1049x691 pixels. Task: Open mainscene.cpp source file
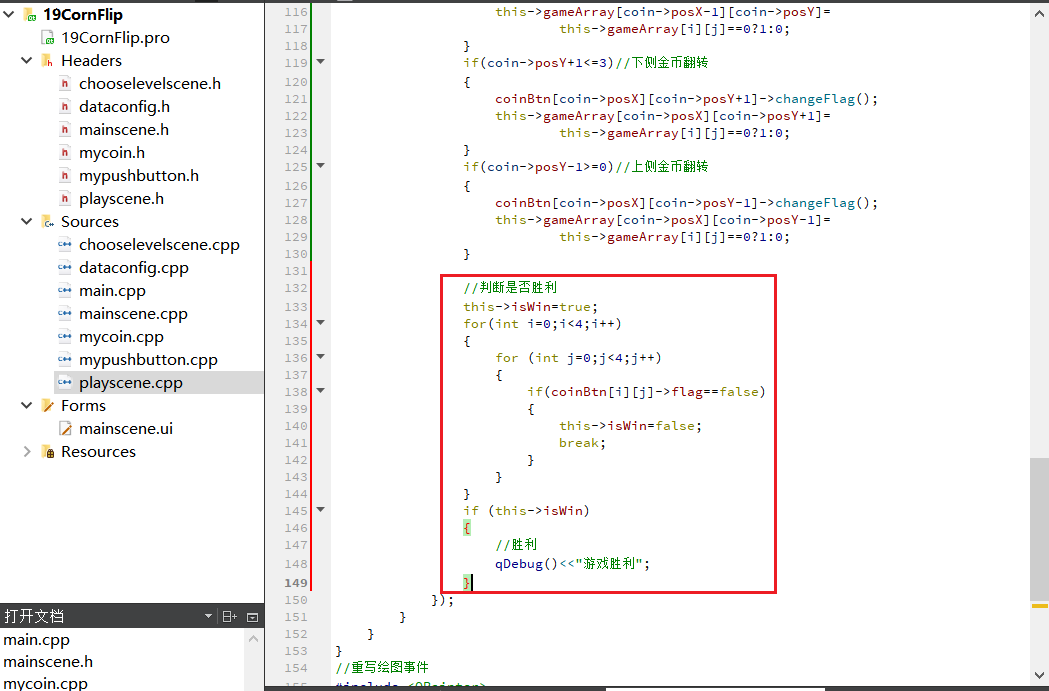point(132,314)
